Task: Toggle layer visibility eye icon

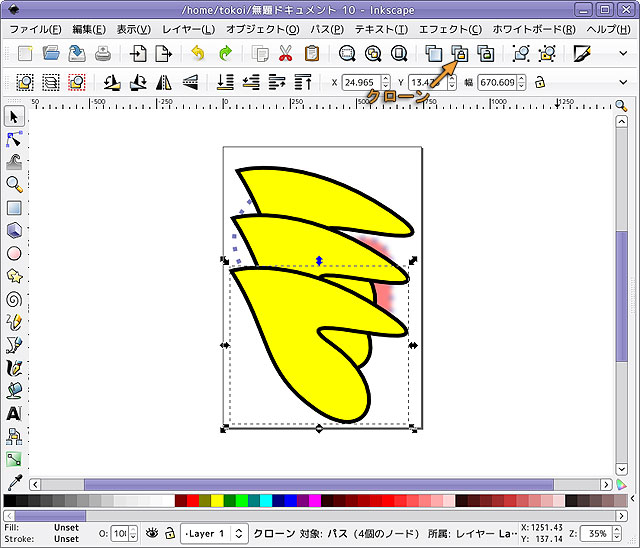Action: [152, 533]
